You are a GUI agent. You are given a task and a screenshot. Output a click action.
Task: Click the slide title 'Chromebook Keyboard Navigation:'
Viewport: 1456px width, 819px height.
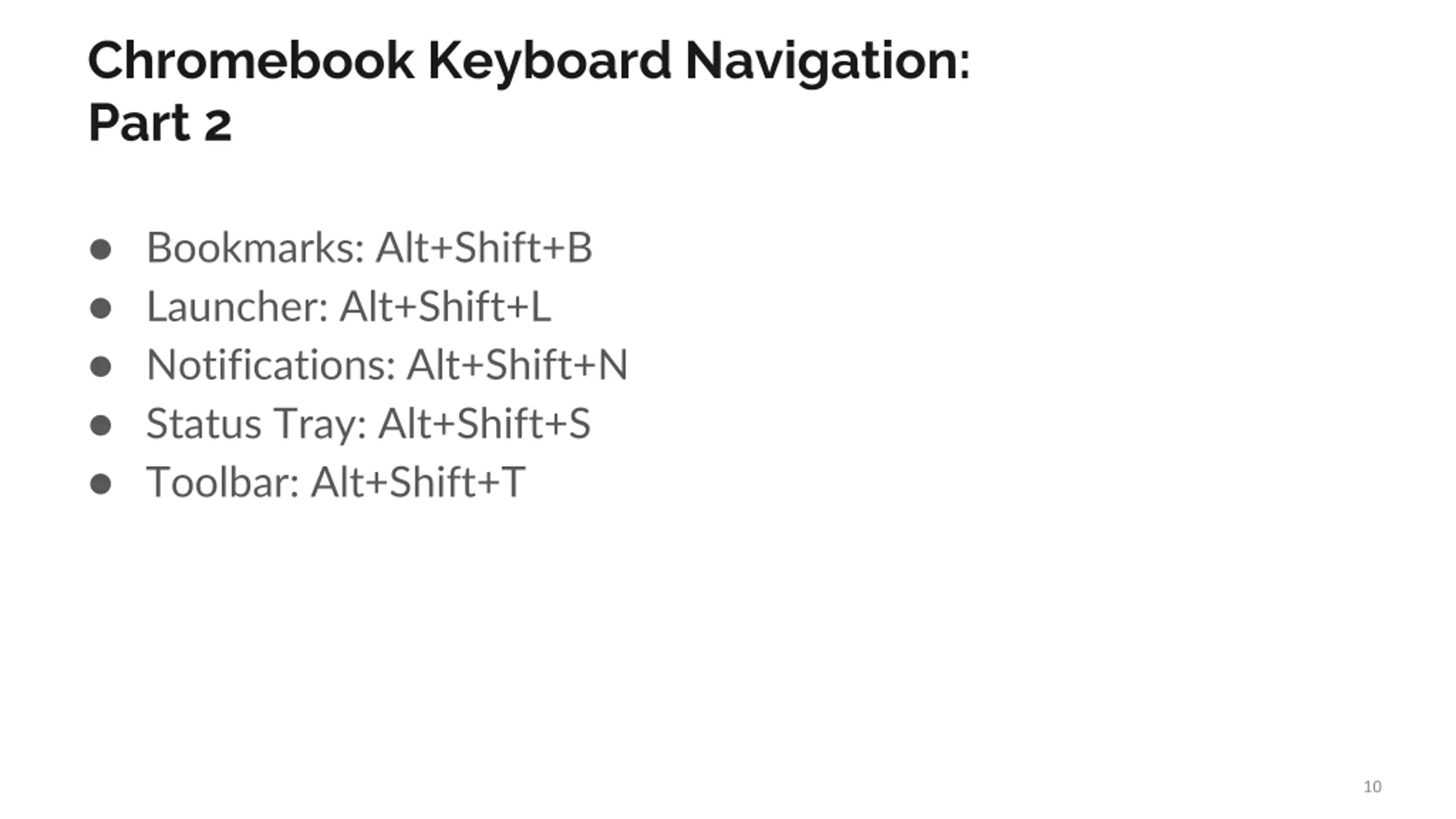pyautogui.click(x=529, y=61)
